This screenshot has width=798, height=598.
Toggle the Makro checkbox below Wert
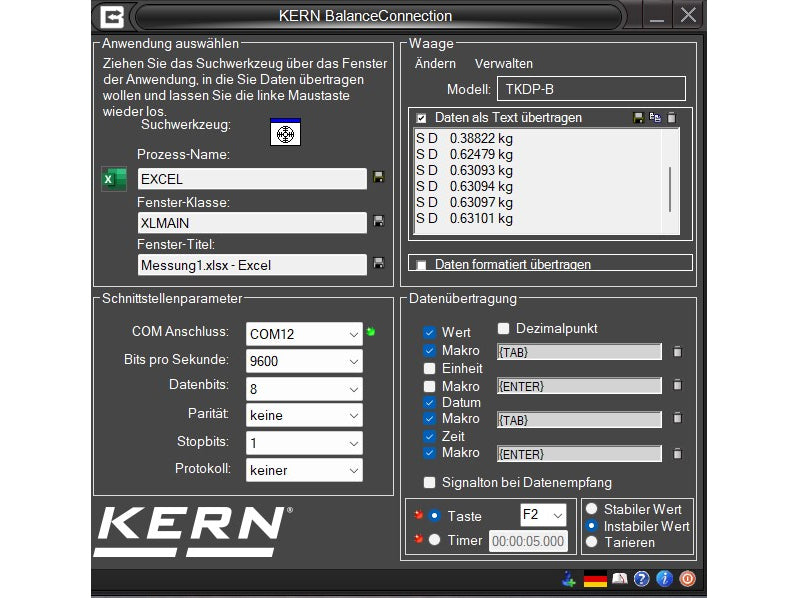(430, 351)
